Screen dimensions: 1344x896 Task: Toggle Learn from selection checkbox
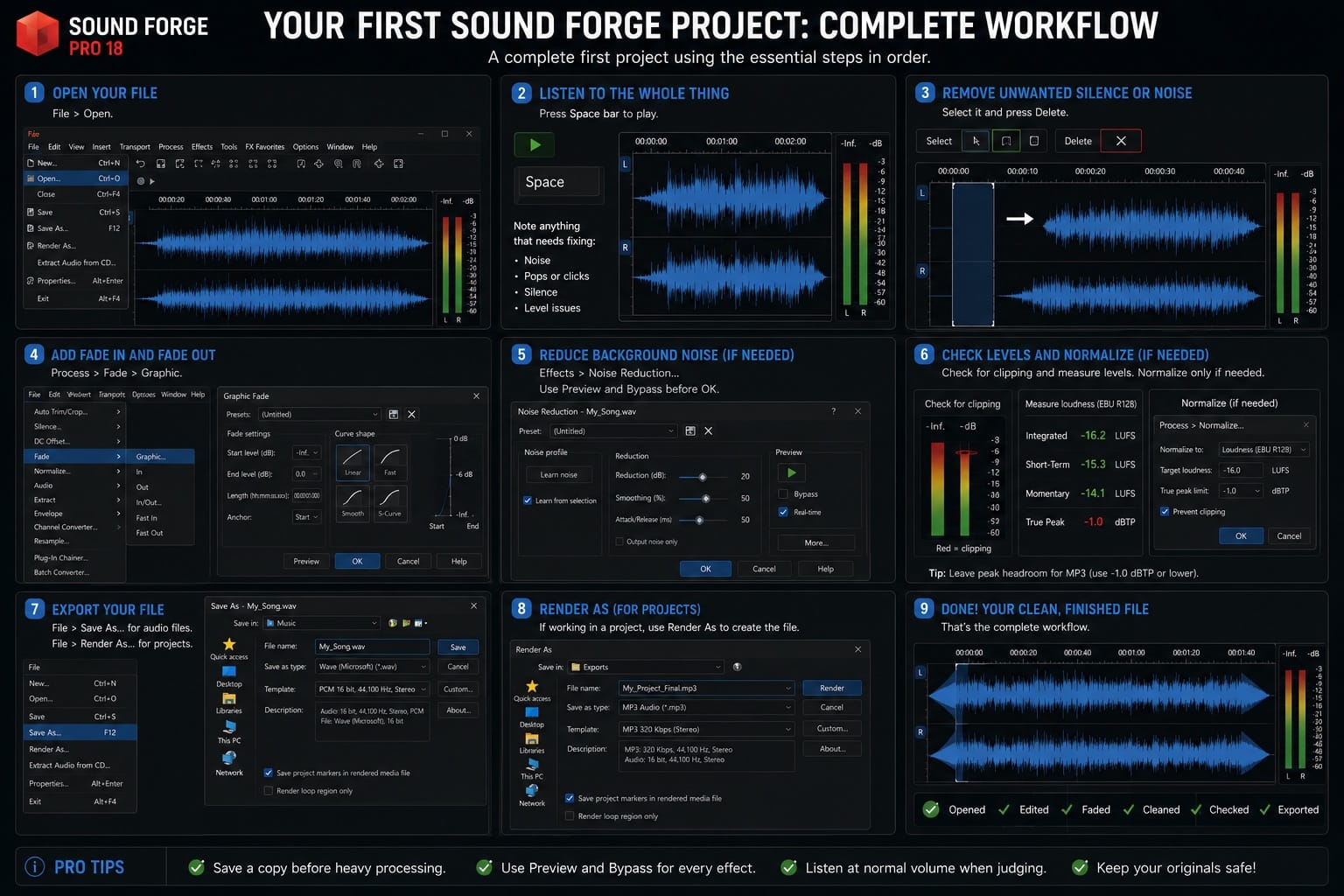pos(528,500)
